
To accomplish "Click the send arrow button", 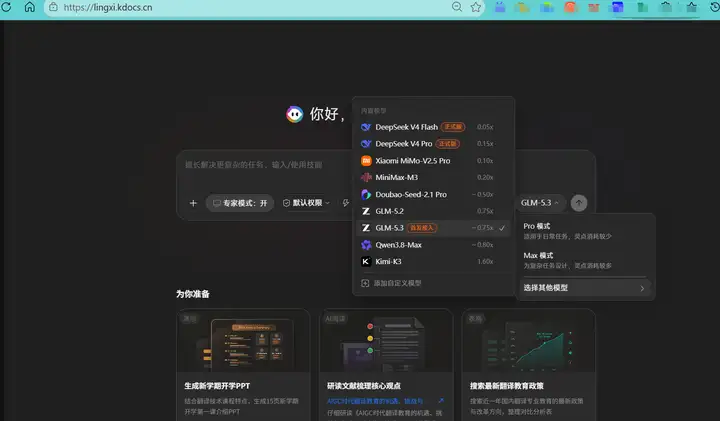I will click(x=579, y=202).
